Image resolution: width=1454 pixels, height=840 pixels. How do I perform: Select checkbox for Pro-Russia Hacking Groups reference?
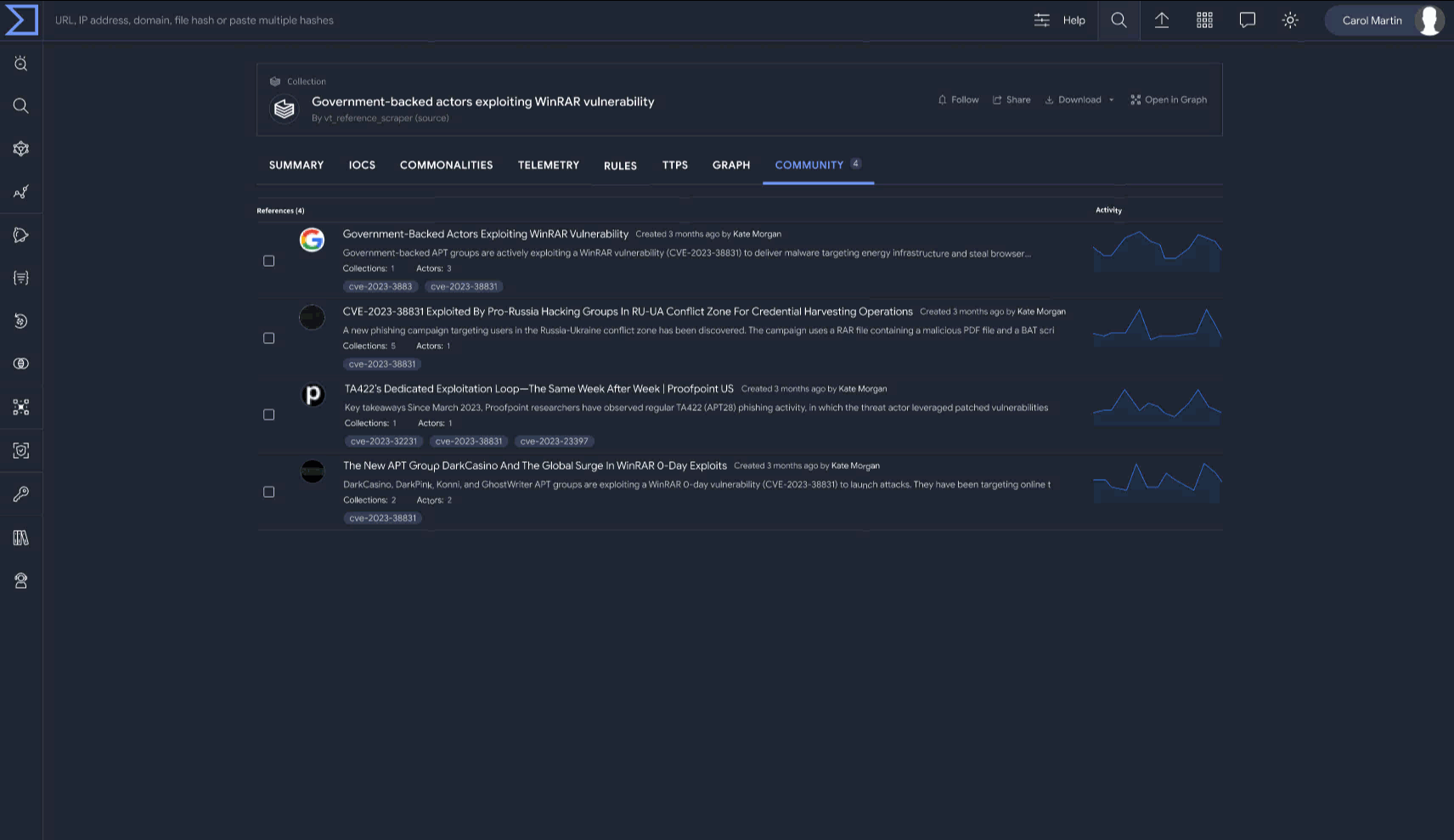click(269, 338)
